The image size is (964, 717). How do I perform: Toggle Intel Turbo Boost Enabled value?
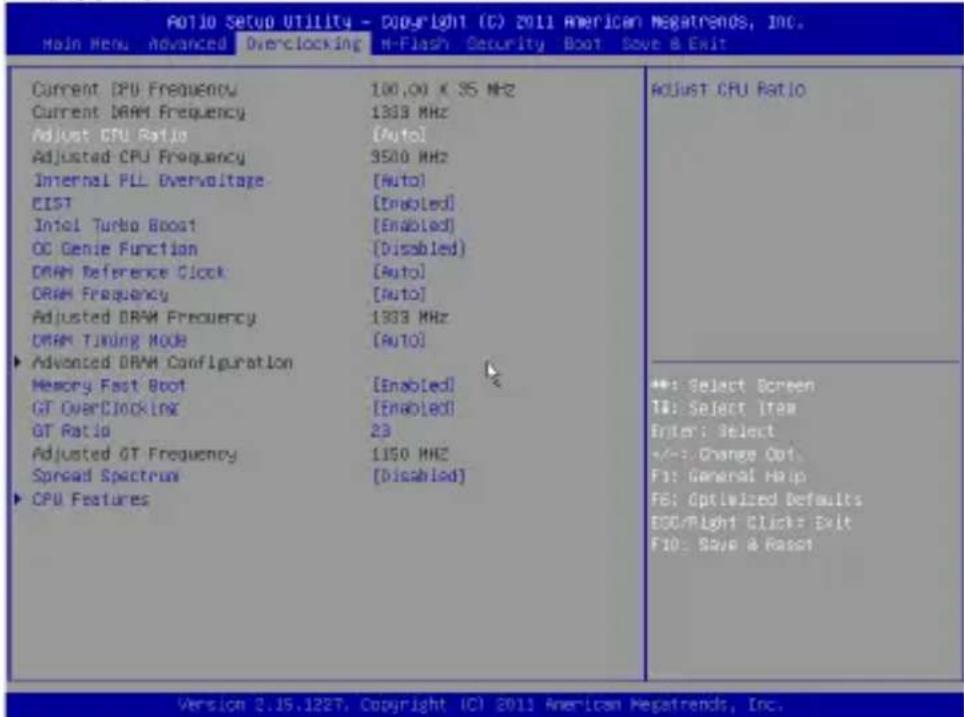point(414,226)
